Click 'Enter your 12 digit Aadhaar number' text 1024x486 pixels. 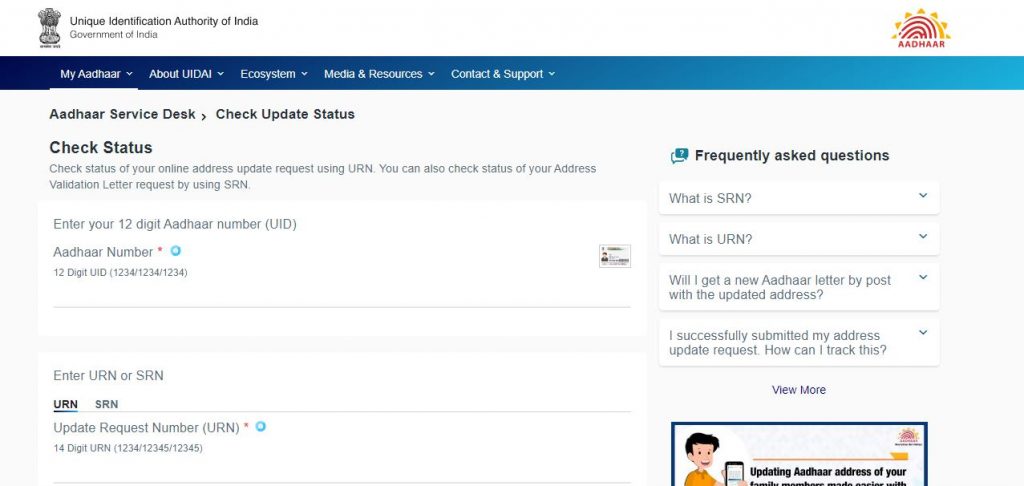pos(175,224)
